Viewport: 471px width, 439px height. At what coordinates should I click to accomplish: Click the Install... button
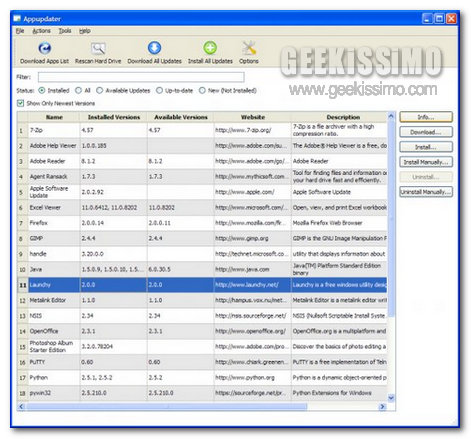426,147
